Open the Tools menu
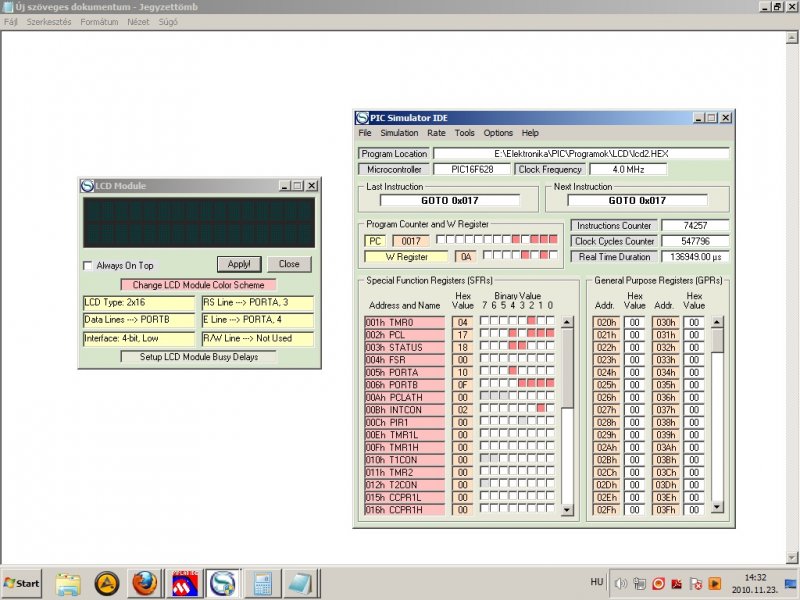Screen dimensions: 800x600 click(464, 133)
